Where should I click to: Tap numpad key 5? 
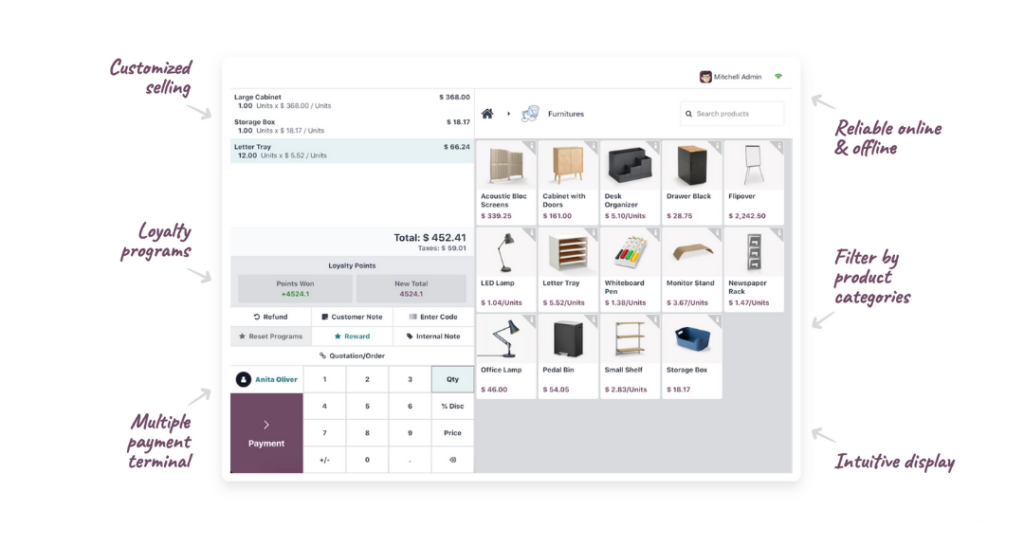tap(367, 406)
